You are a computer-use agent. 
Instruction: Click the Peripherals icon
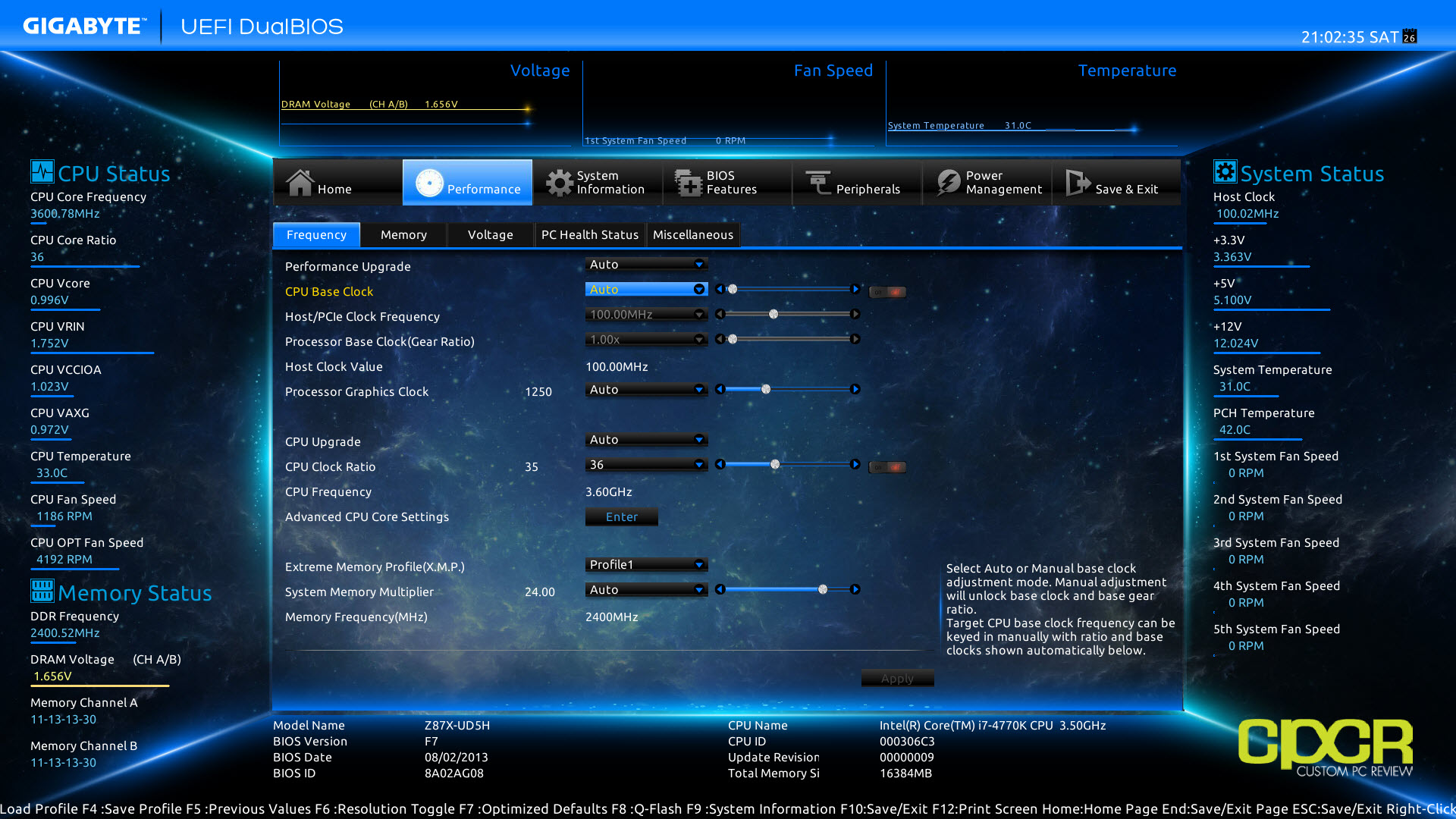(818, 183)
